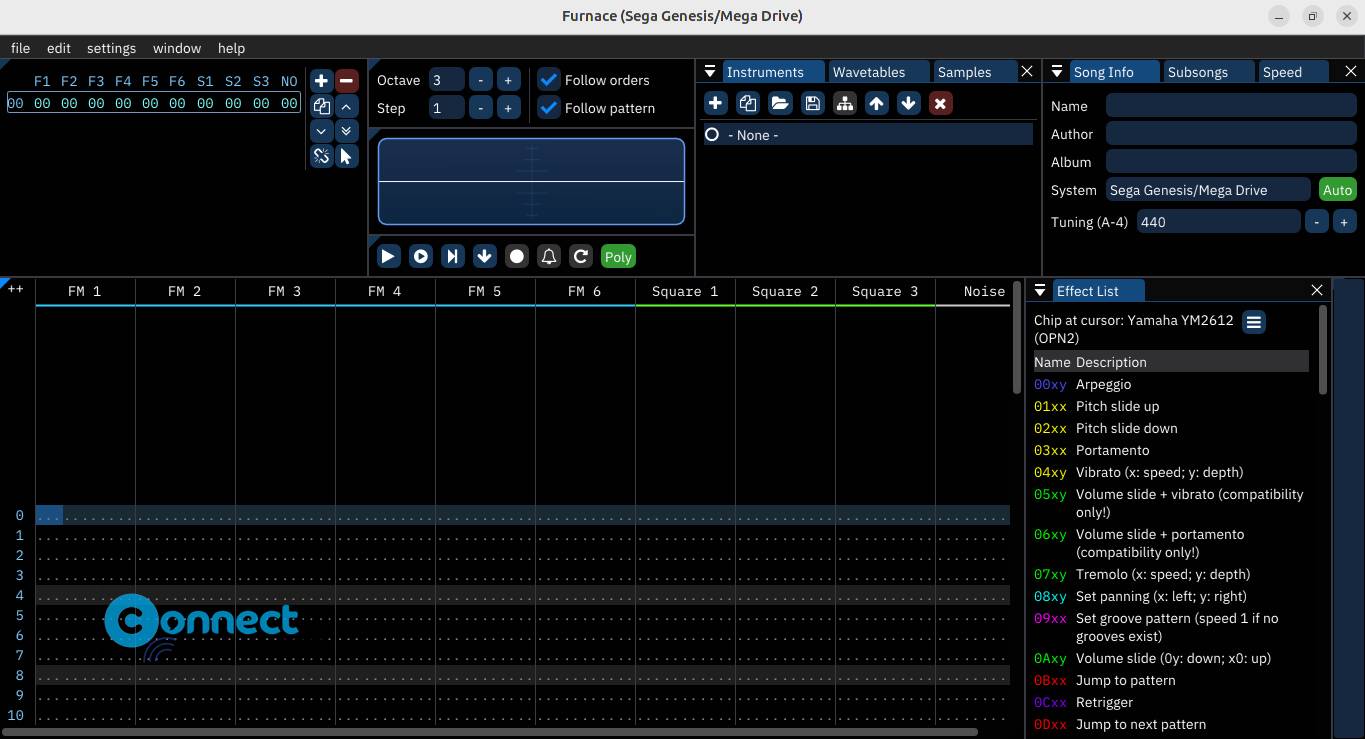This screenshot has width=1365, height=739.
Task: Click the horizontal pattern scrollbar
Action: [x=490, y=732]
